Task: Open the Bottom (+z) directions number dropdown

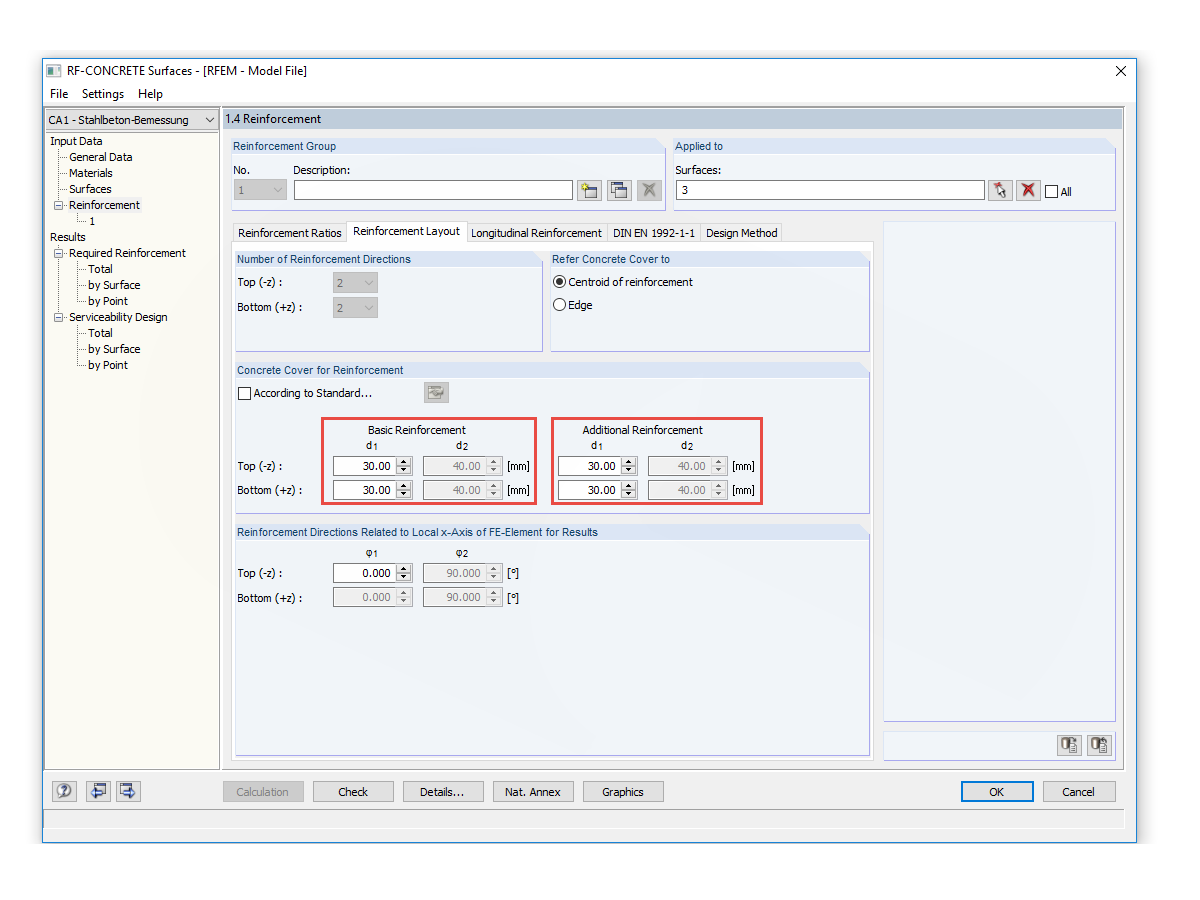Action: pyautogui.click(x=355, y=308)
